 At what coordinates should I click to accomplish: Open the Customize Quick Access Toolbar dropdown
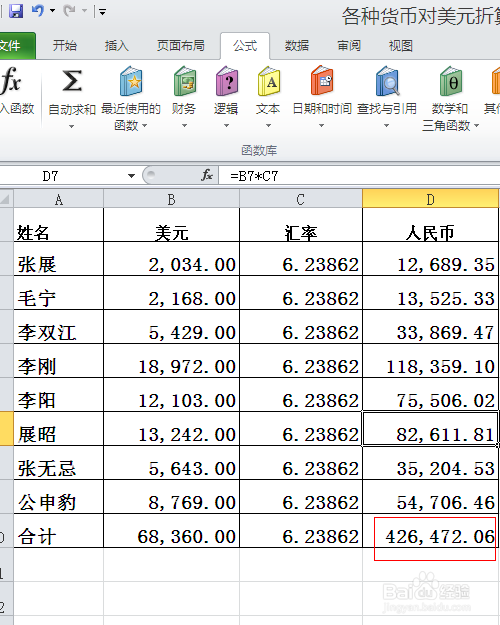pos(102,12)
